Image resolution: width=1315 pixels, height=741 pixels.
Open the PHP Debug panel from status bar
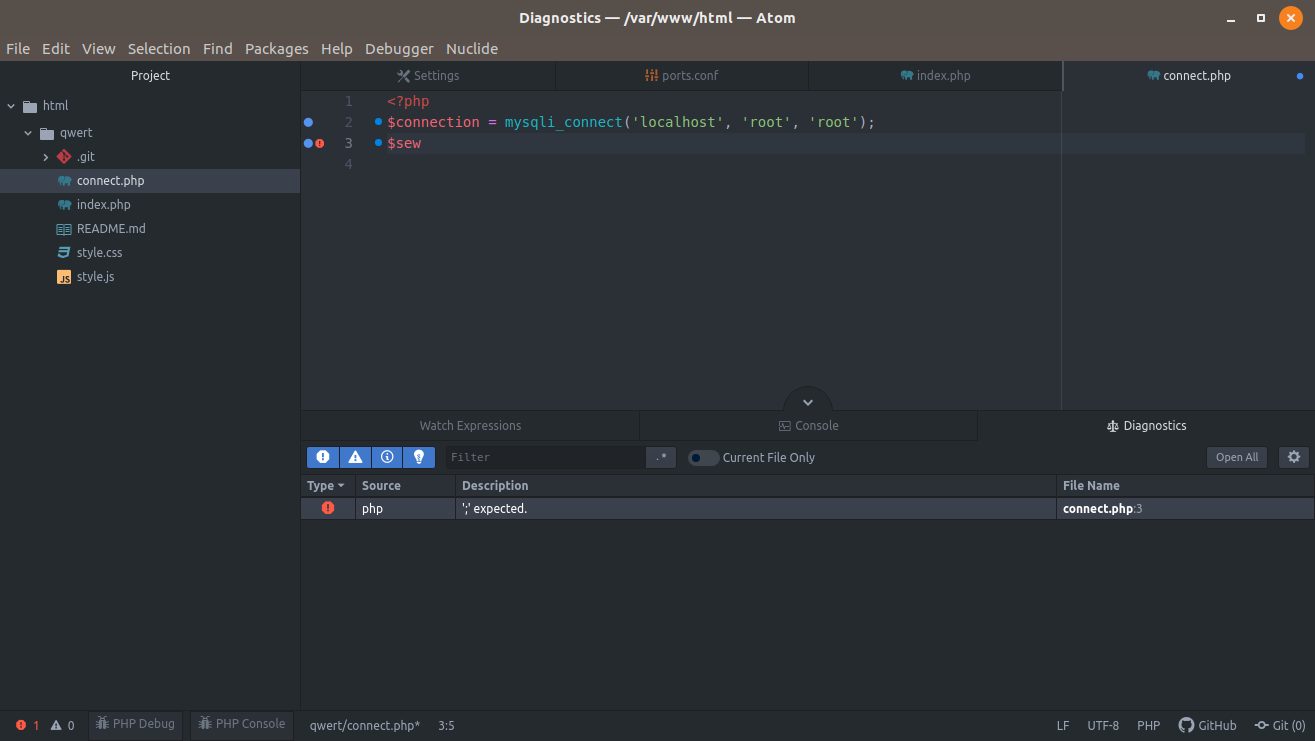[x=135, y=724]
